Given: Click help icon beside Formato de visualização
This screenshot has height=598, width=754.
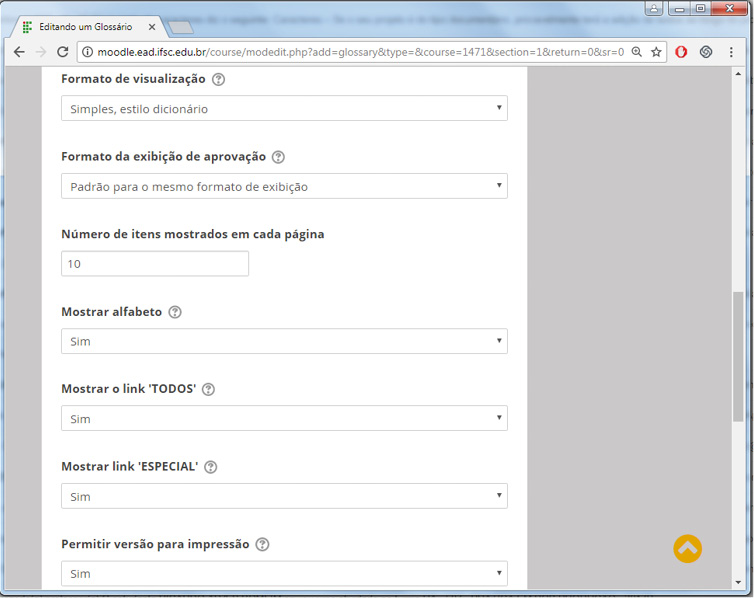Looking at the screenshot, I should click(x=219, y=79).
